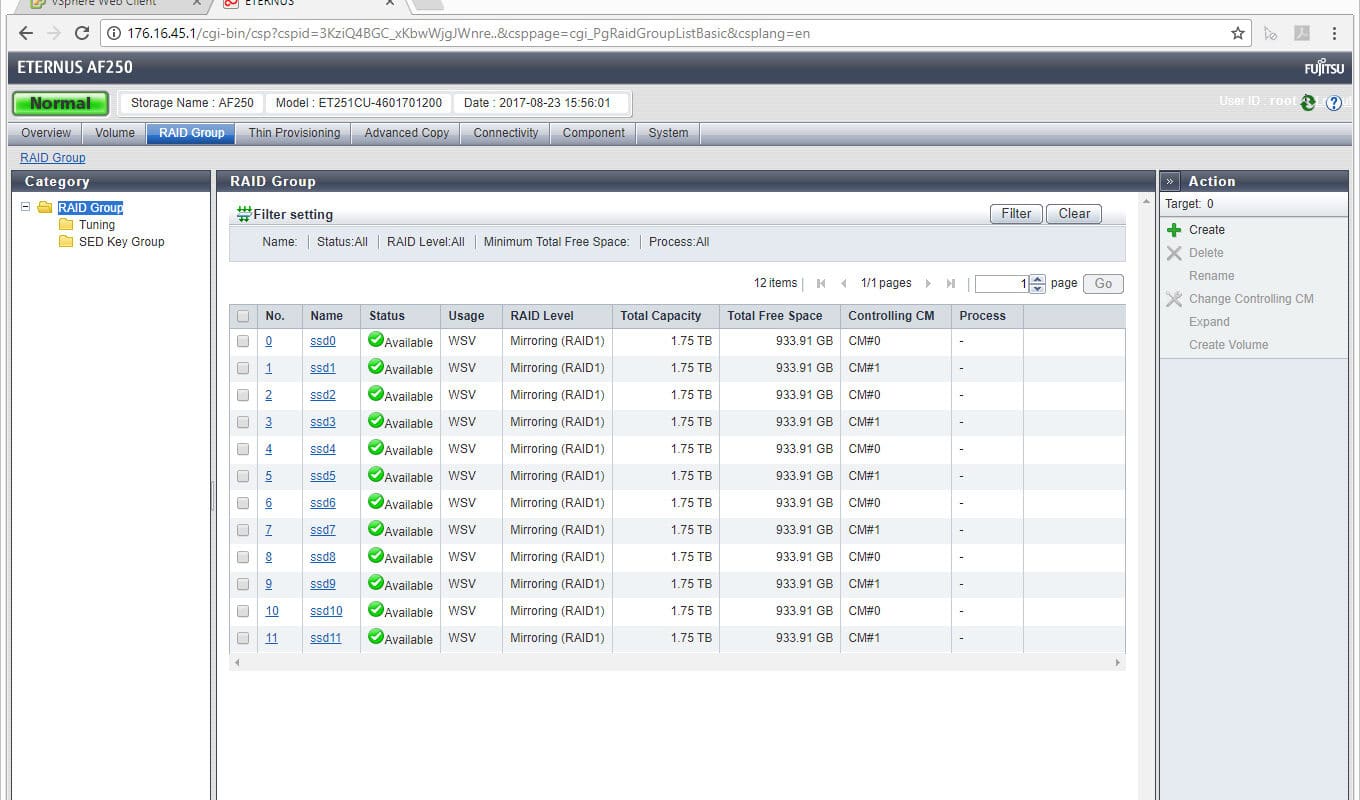
Task: Click the Filter setting icon
Action: click(244, 214)
